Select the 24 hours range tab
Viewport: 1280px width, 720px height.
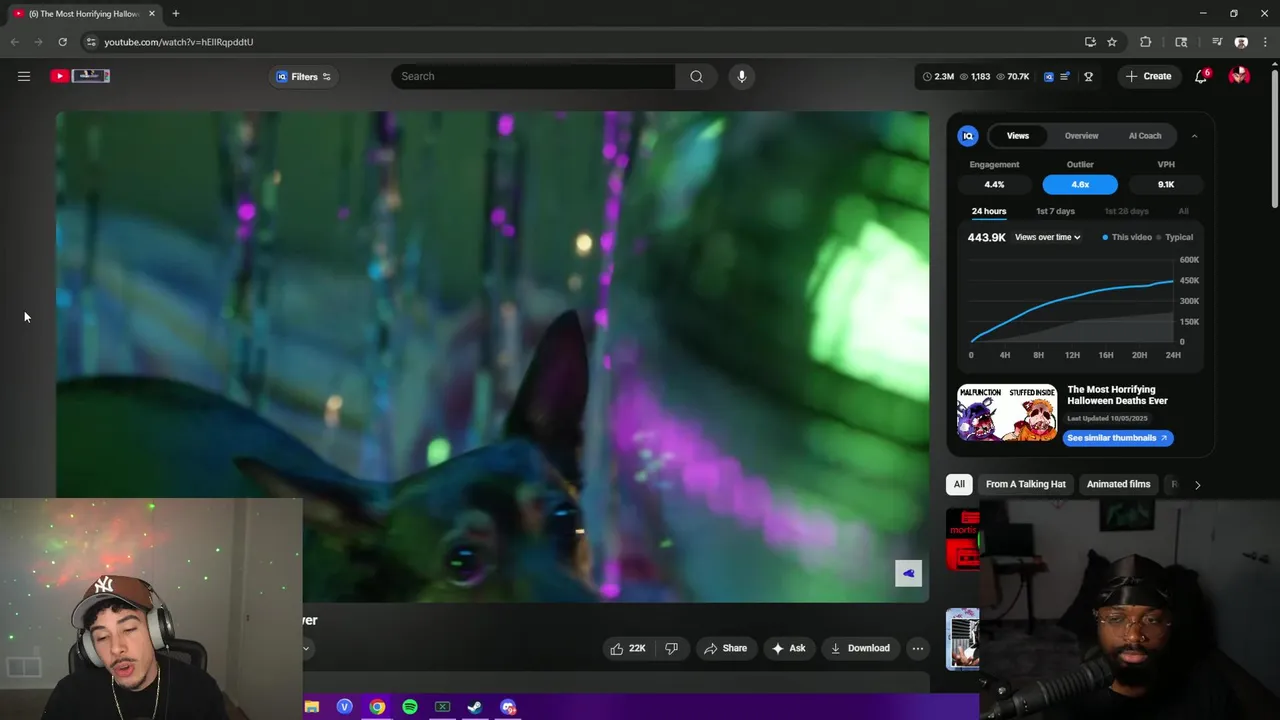click(989, 211)
